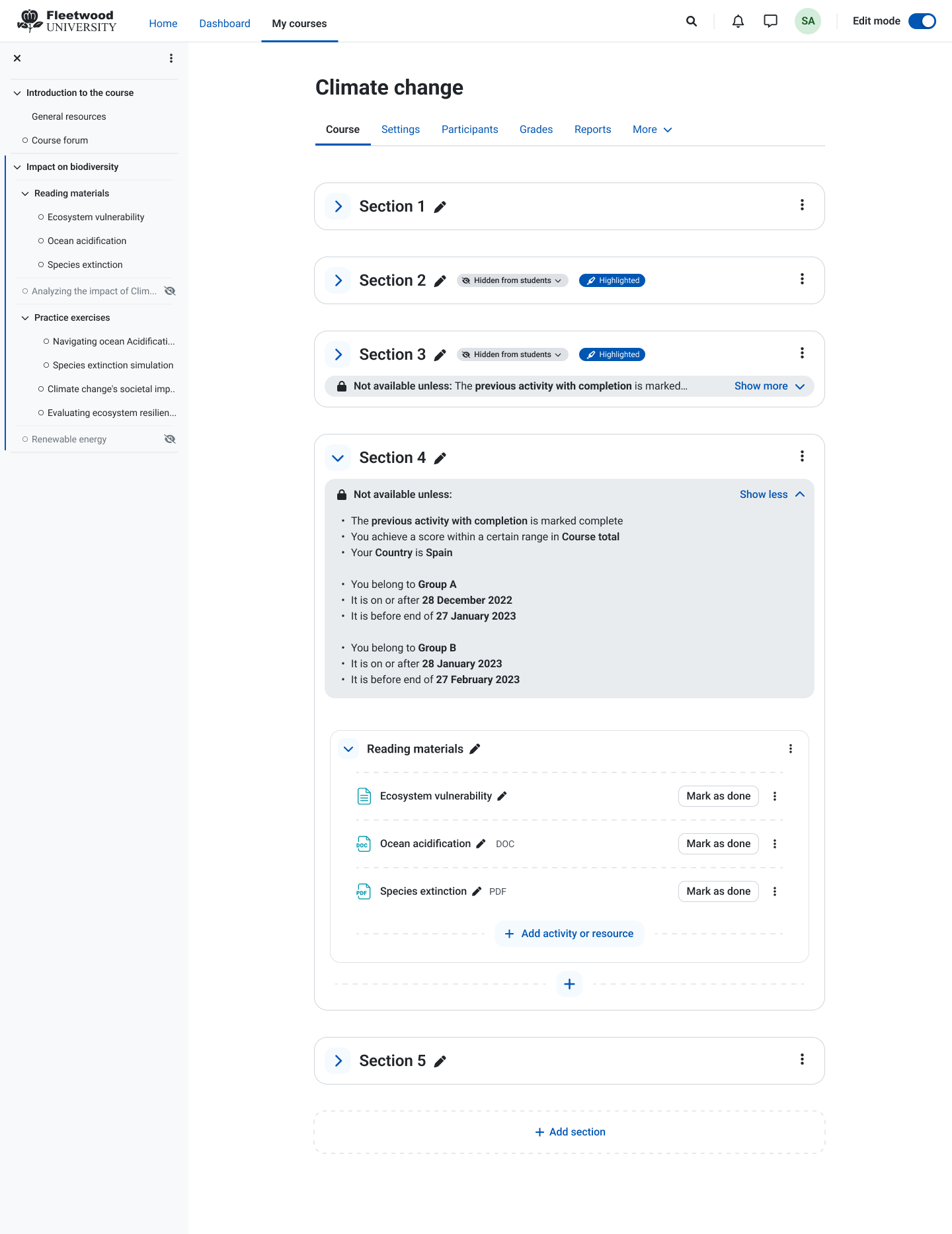Switch to the Participants tab
The image size is (952, 1234).
pos(470,130)
